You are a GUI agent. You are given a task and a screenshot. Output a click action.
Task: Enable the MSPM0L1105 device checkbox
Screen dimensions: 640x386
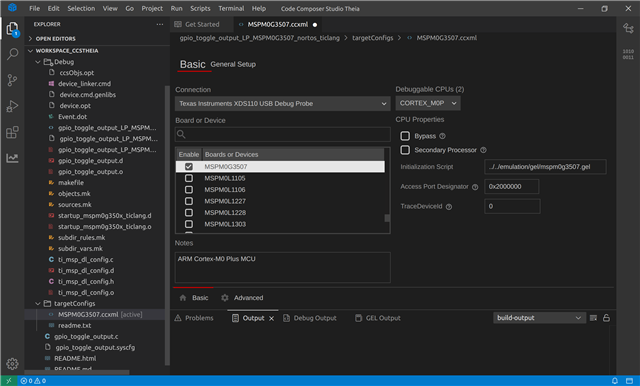189,178
